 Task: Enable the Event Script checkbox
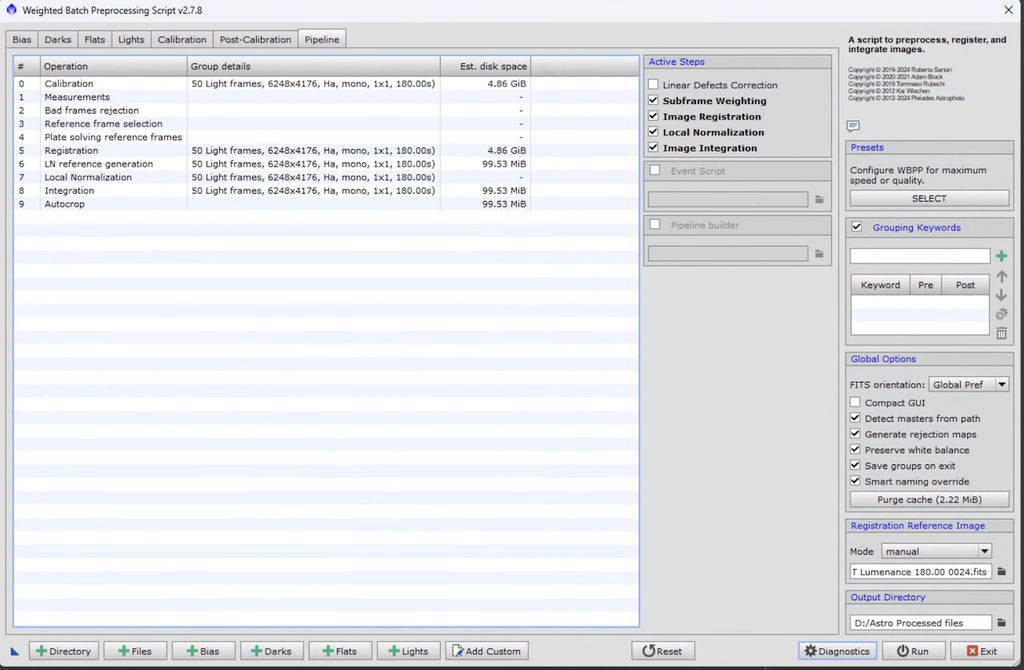(655, 170)
